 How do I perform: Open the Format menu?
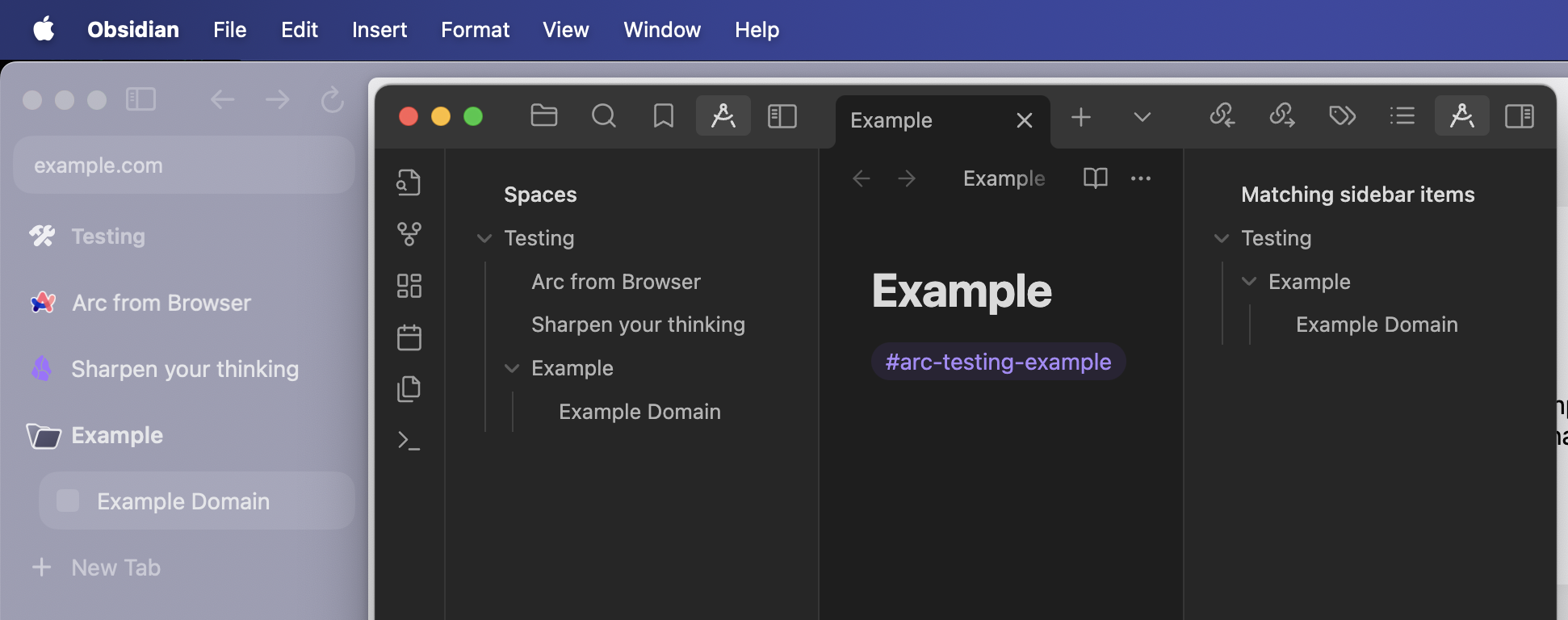pos(475,30)
